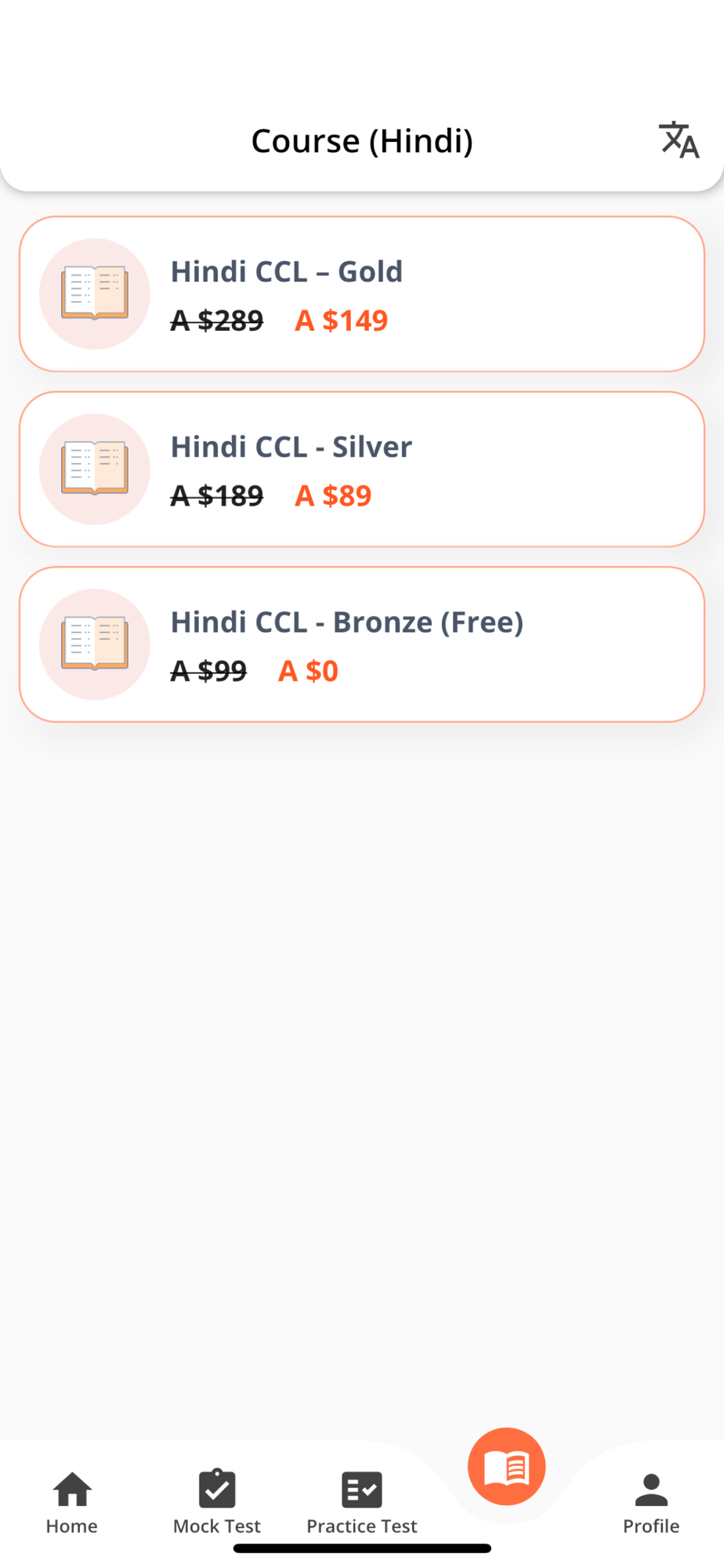This screenshot has width=724, height=1568.
Task: Click the Silver course book icon
Action: coord(95,469)
